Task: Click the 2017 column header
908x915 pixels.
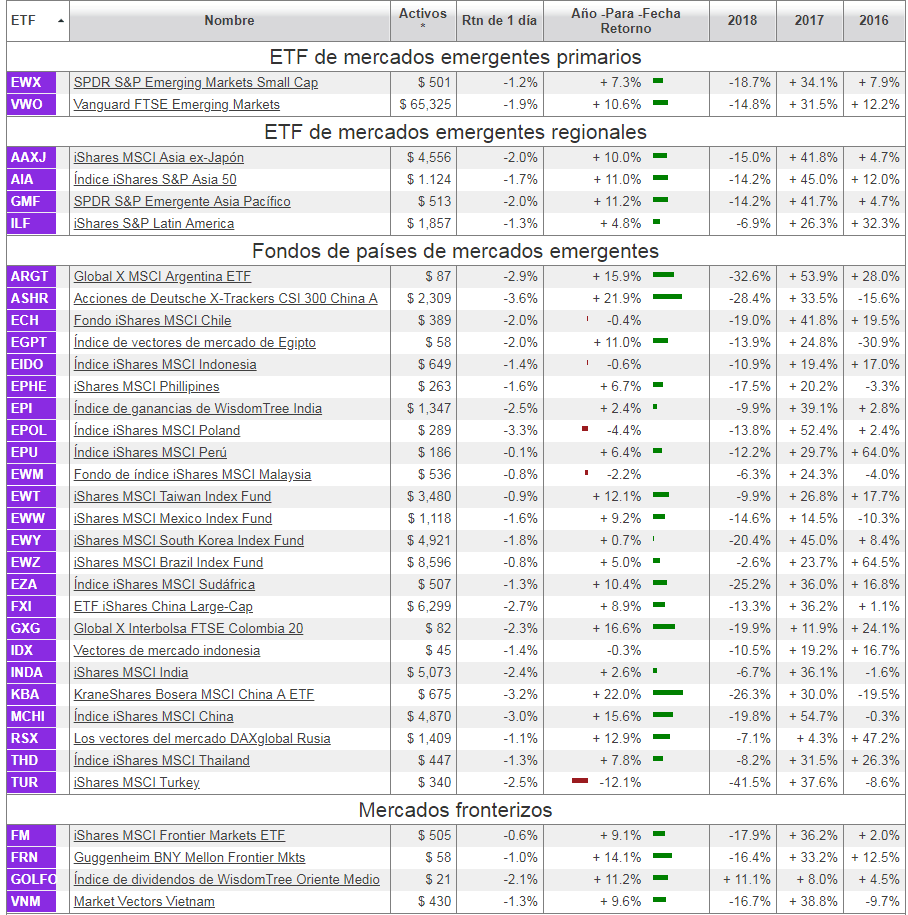Action: tap(809, 21)
